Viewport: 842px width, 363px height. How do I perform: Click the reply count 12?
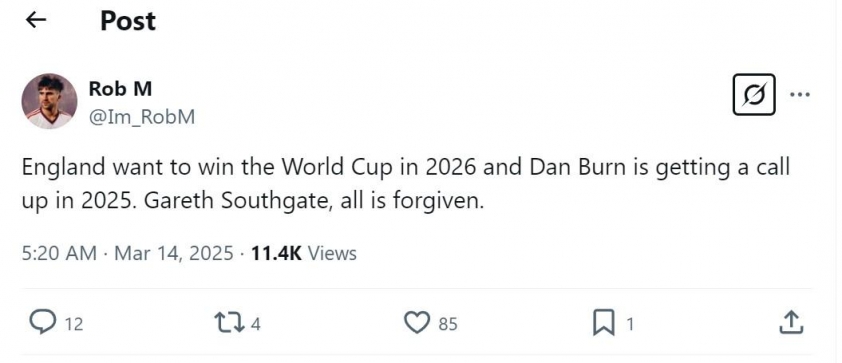coord(74,324)
